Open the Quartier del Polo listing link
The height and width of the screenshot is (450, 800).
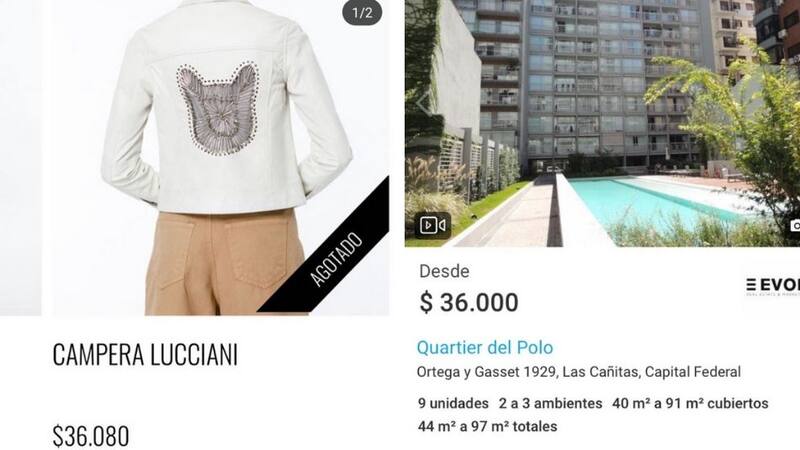(x=485, y=347)
